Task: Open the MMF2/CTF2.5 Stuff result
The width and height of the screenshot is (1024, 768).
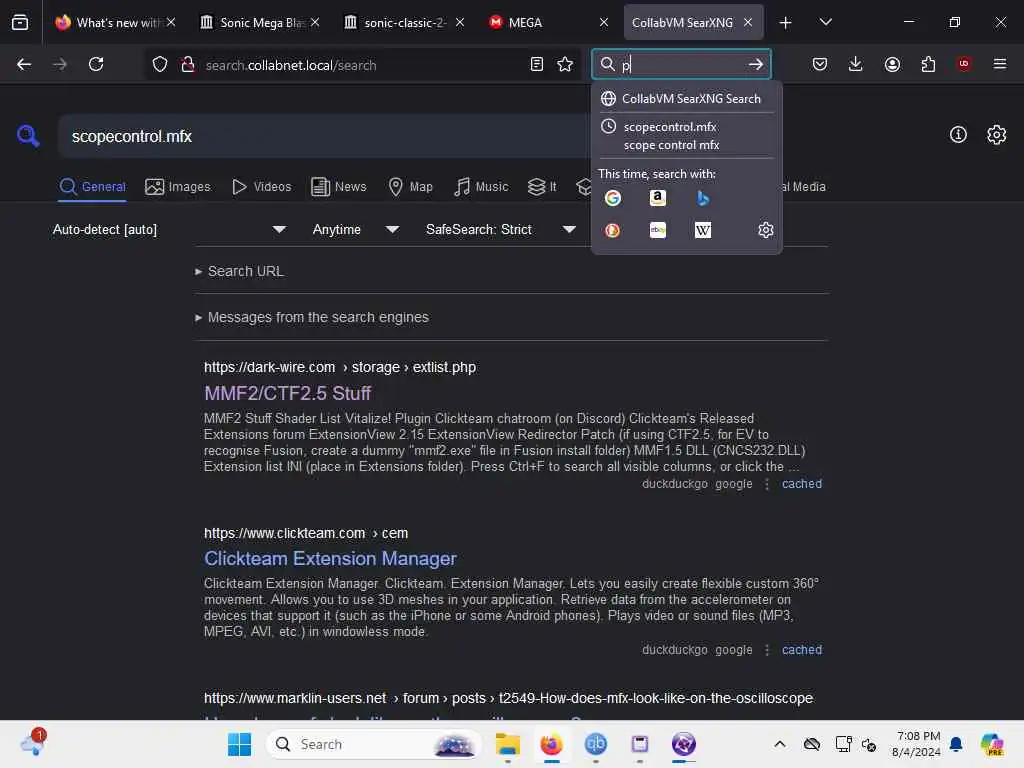Action: (x=287, y=393)
